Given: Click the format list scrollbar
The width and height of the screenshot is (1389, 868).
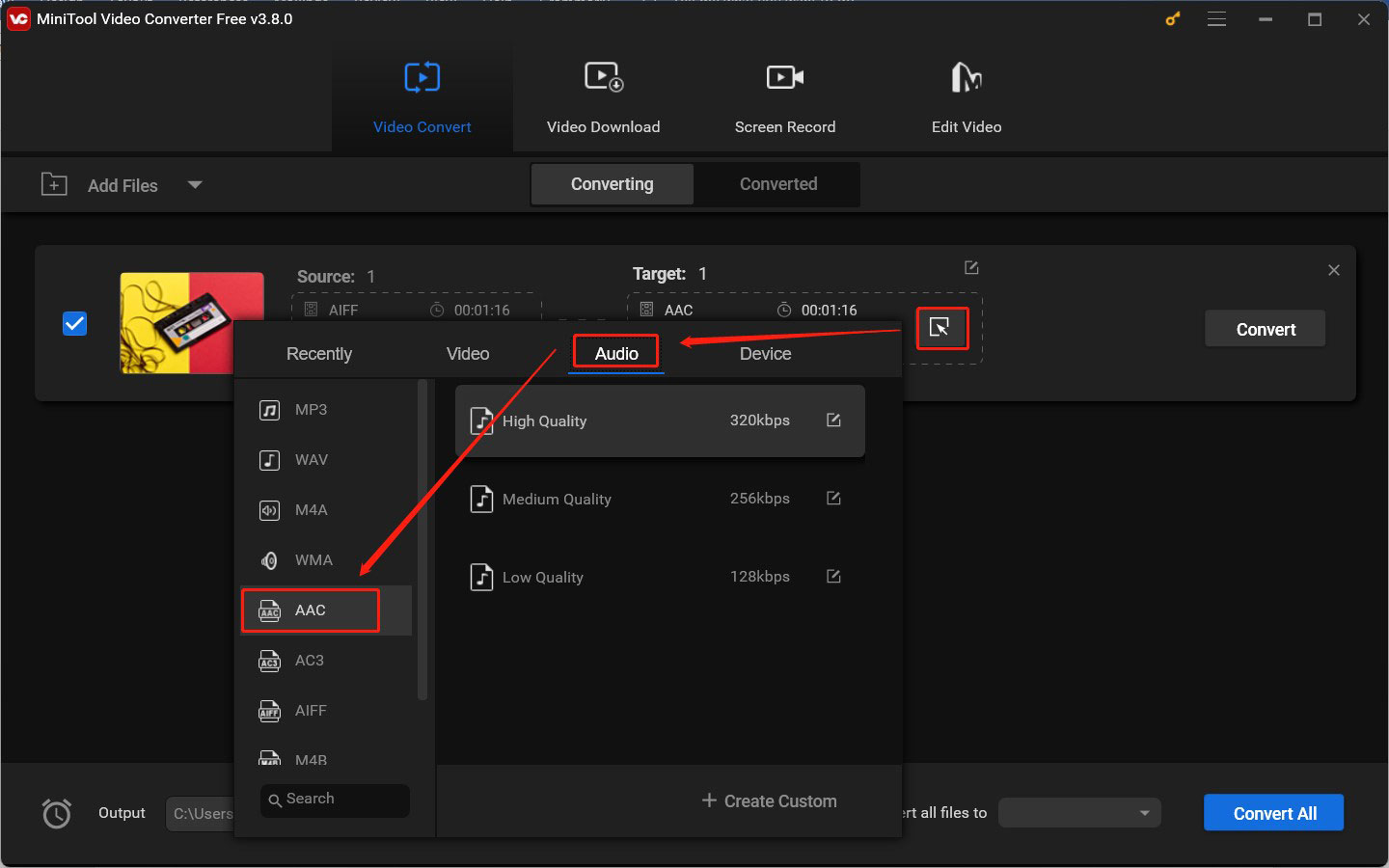Looking at the screenshot, I should point(422,540).
